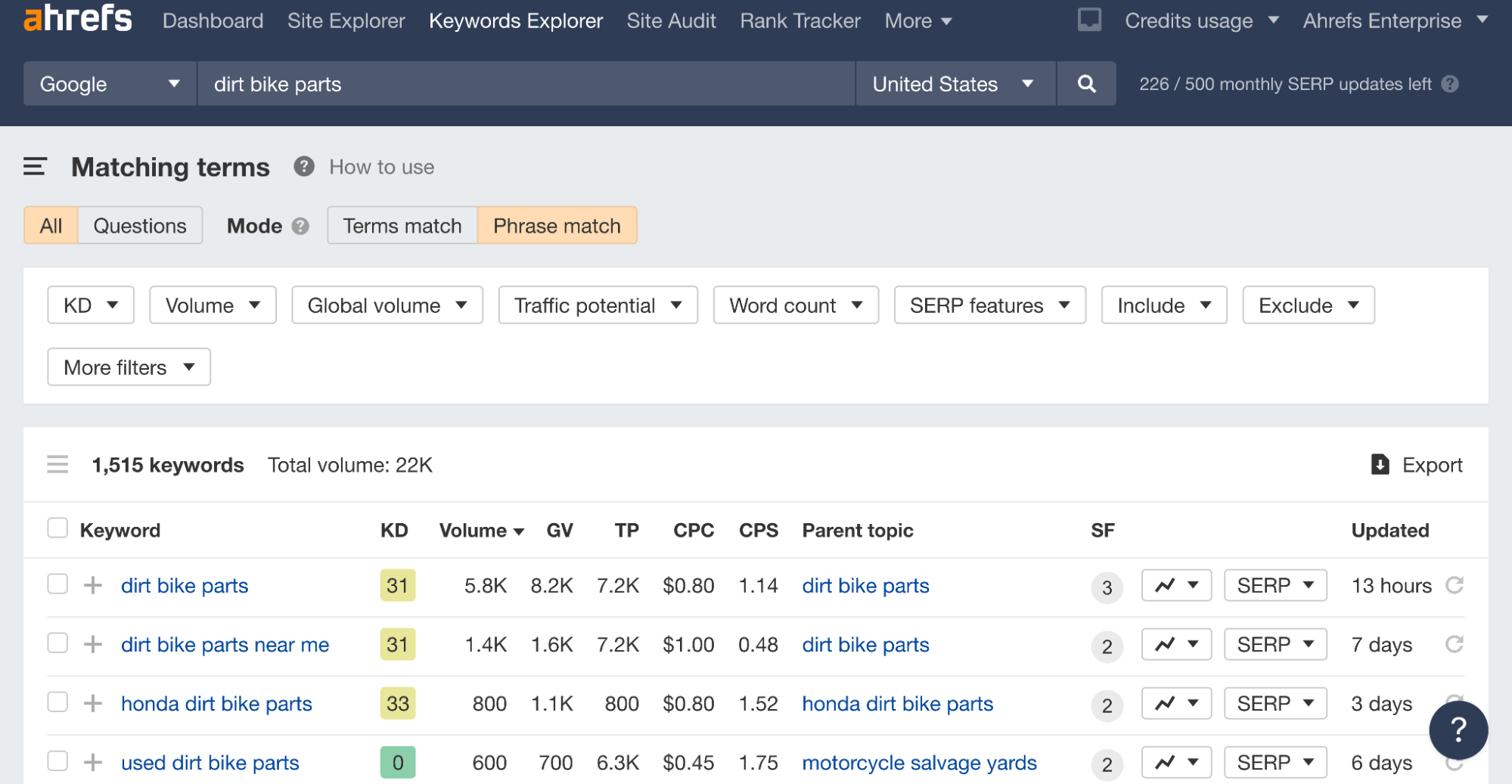Image resolution: width=1512 pixels, height=784 pixels.
Task: Open the How to use help icon
Action: pyautogui.click(x=304, y=166)
